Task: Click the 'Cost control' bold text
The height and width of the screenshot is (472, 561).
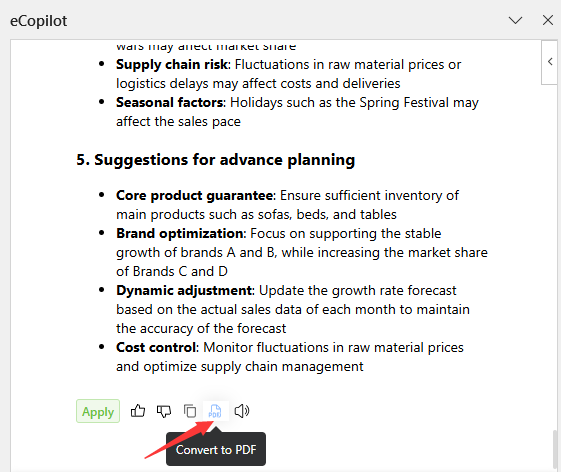Action: (x=156, y=347)
